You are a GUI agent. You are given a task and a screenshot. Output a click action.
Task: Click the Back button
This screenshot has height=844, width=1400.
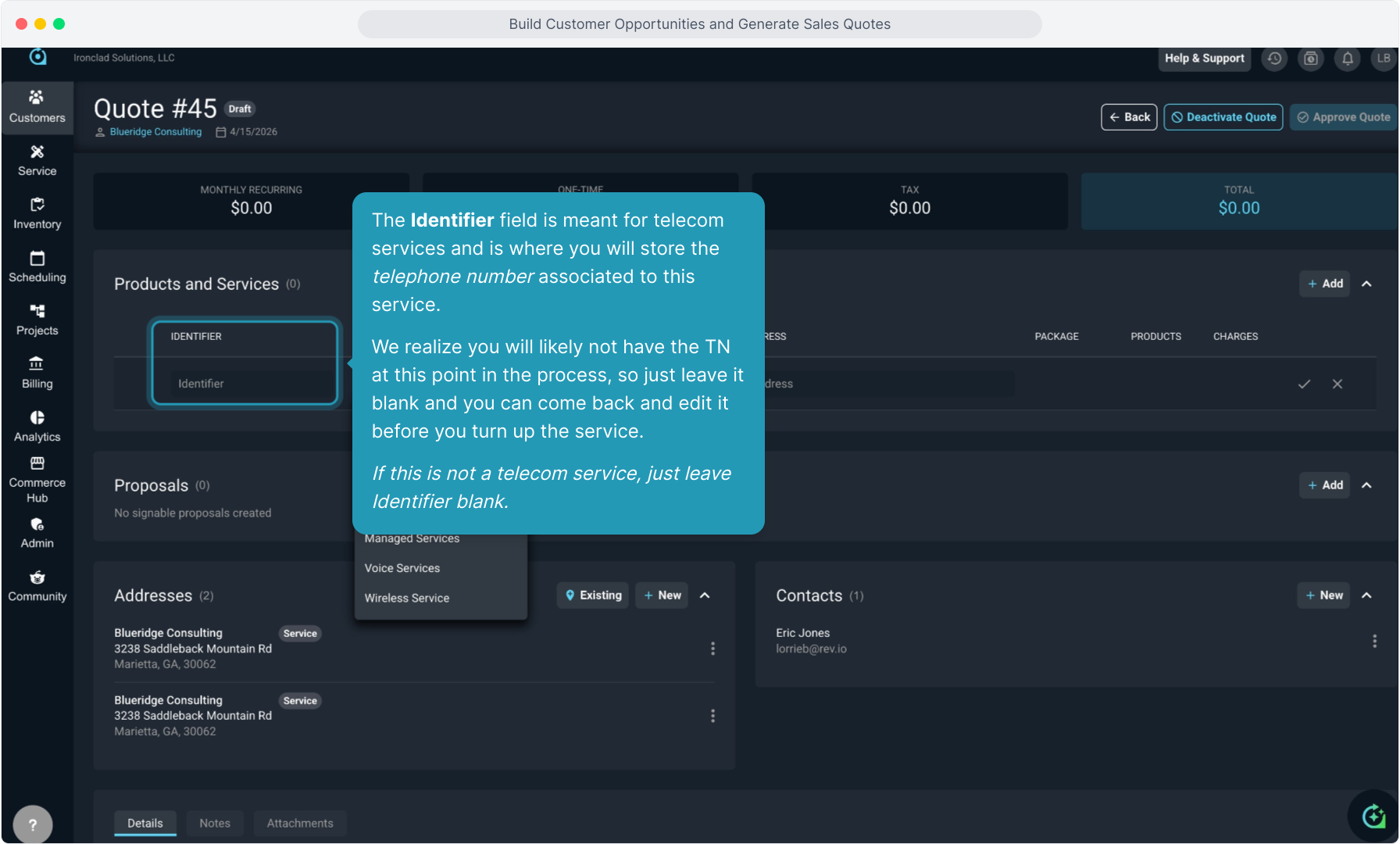[1129, 117]
